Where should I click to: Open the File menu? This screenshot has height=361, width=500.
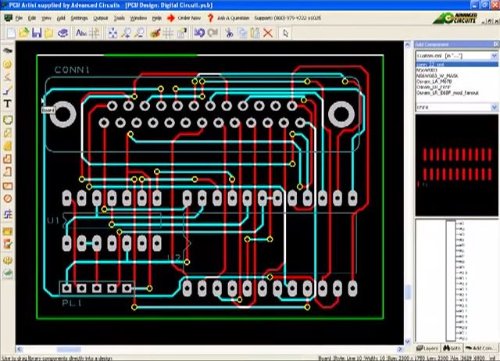(x=19, y=18)
